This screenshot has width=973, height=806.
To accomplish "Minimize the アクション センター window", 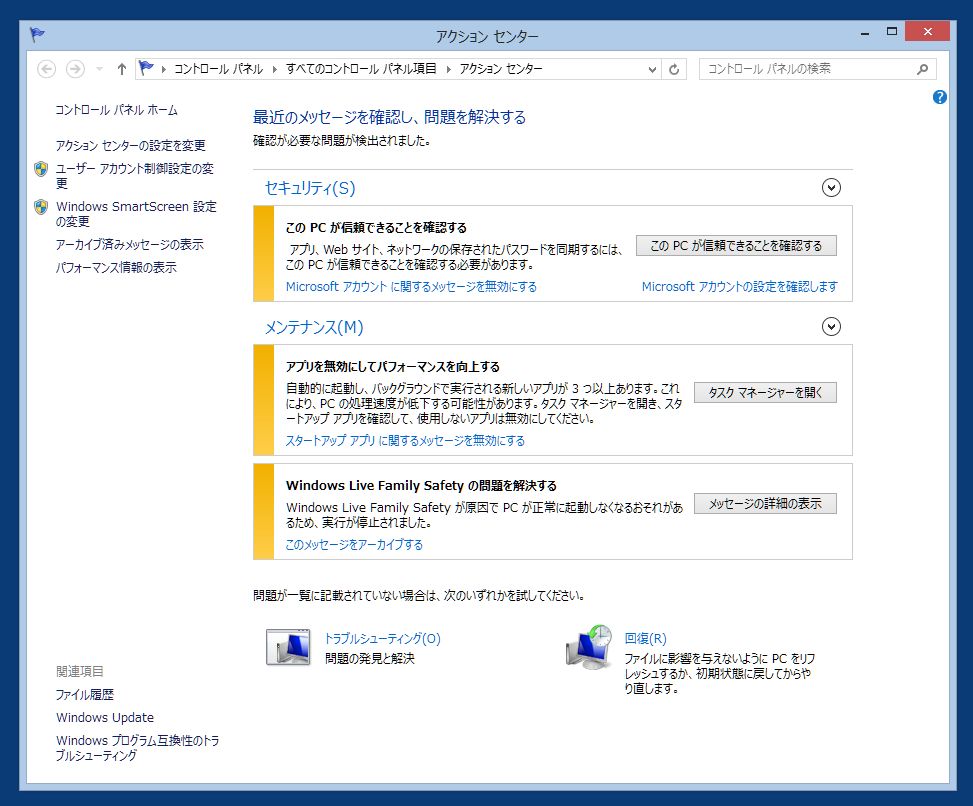I will [x=864, y=32].
